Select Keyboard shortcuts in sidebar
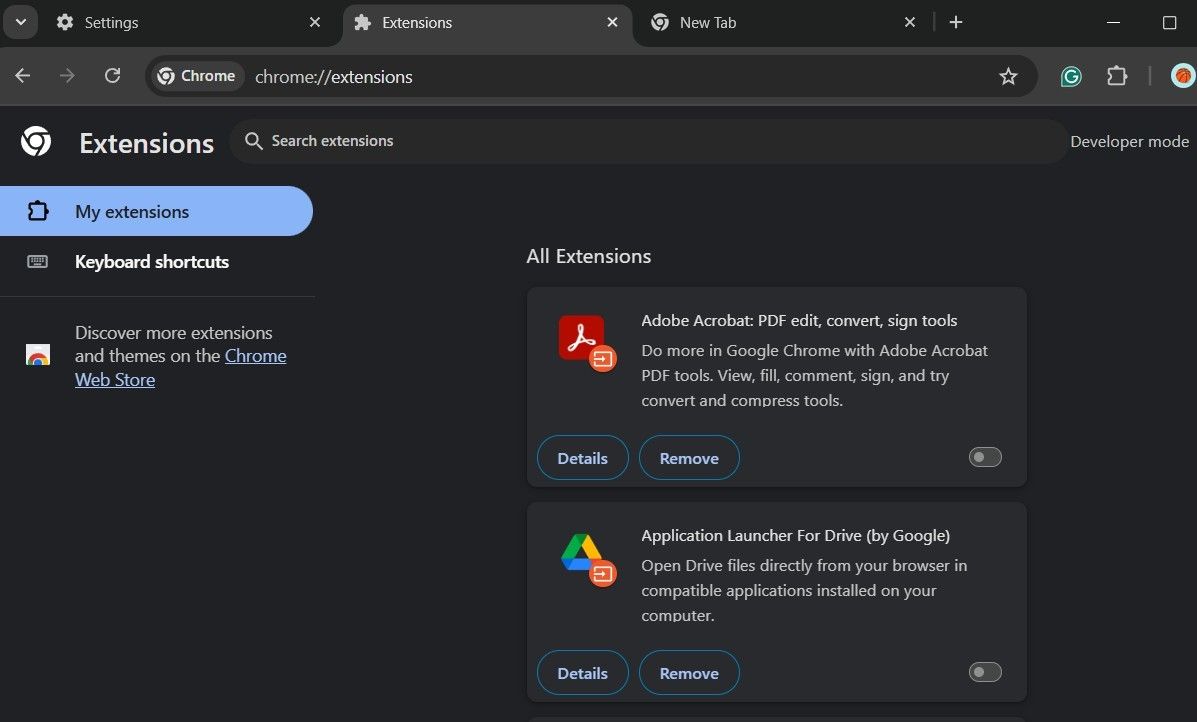Screen dimensions: 1197x722 (152, 262)
